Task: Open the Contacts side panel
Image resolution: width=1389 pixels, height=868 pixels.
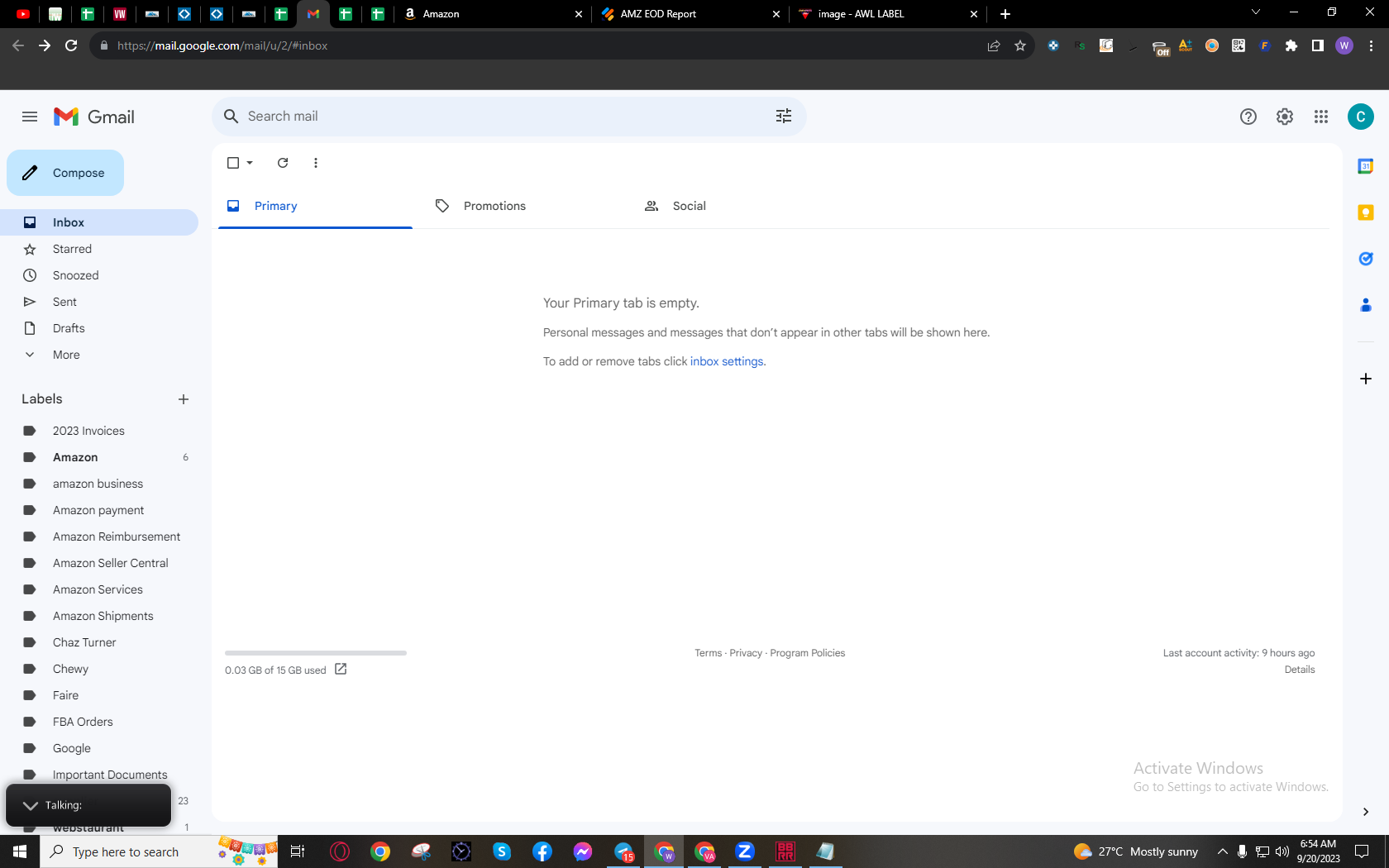Action: pyautogui.click(x=1366, y=305)
